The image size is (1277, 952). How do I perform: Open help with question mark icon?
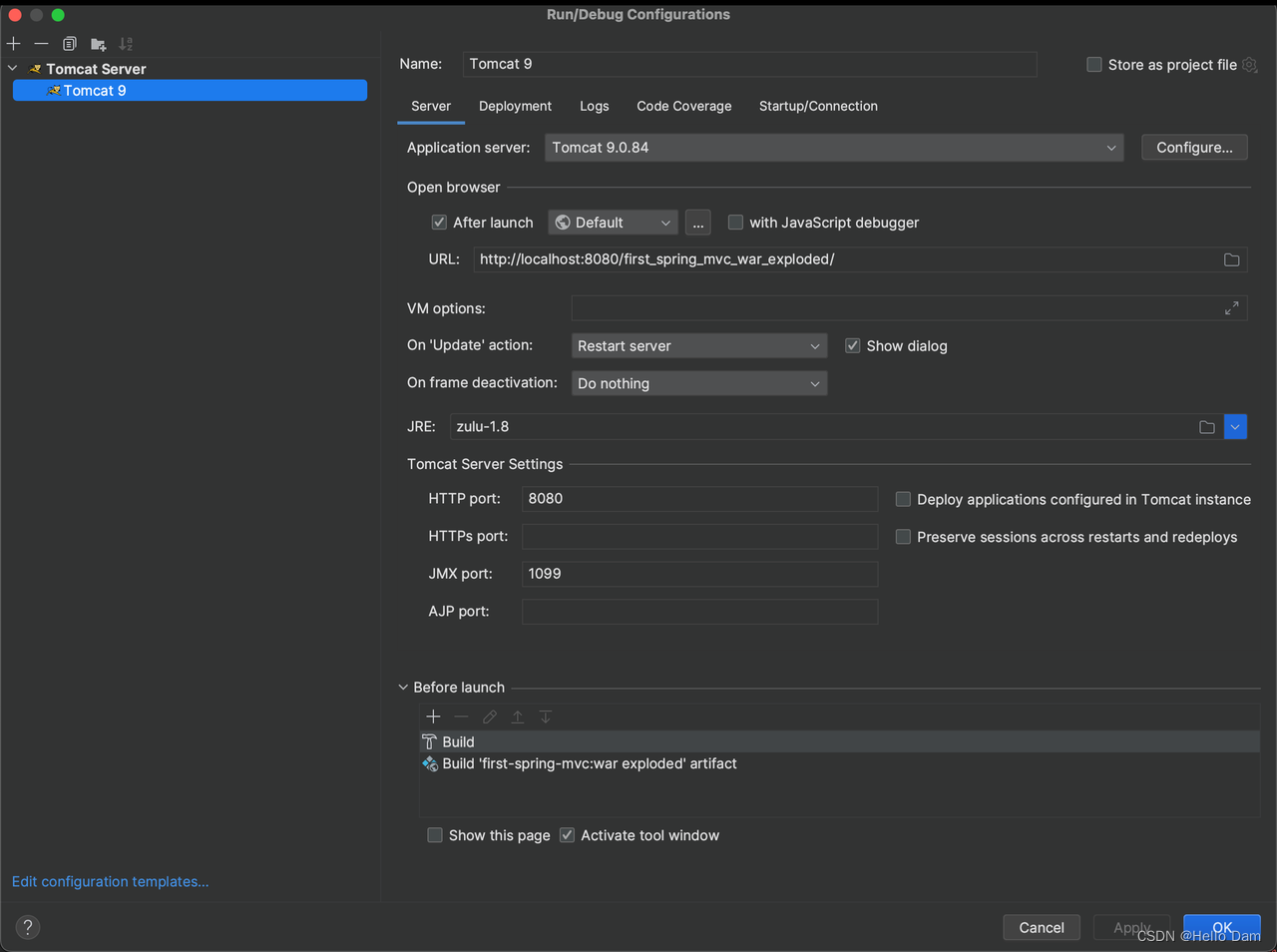pos(28,927)
